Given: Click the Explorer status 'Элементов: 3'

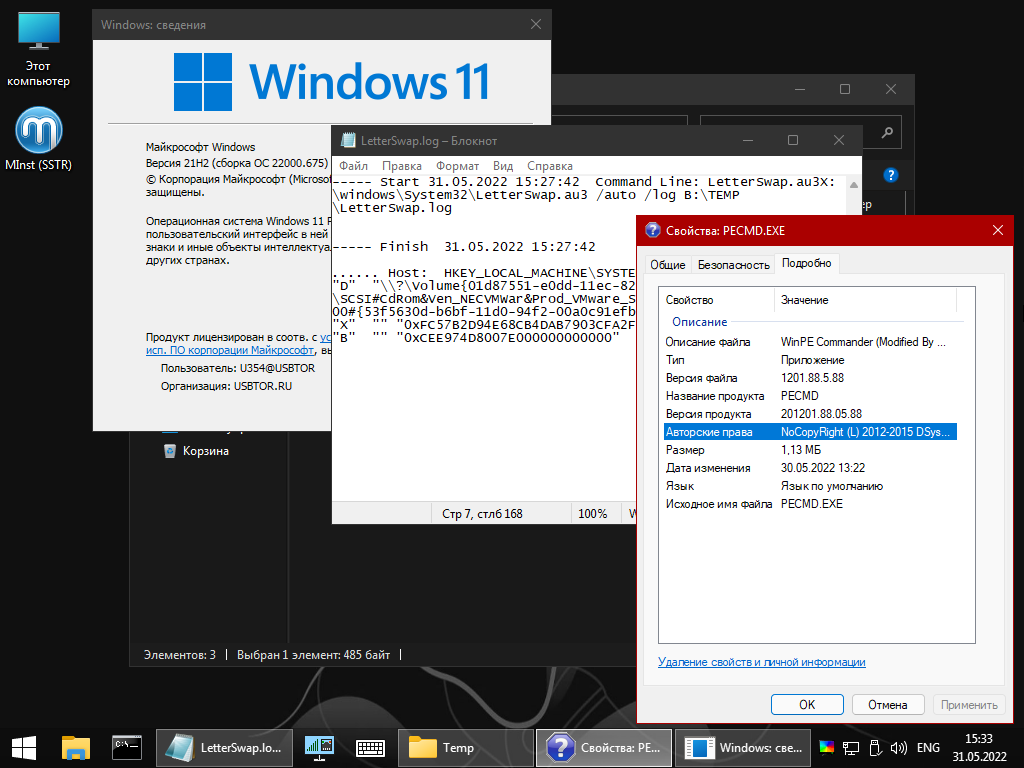Looking at the screenshot, I should [x=180, y=654].
